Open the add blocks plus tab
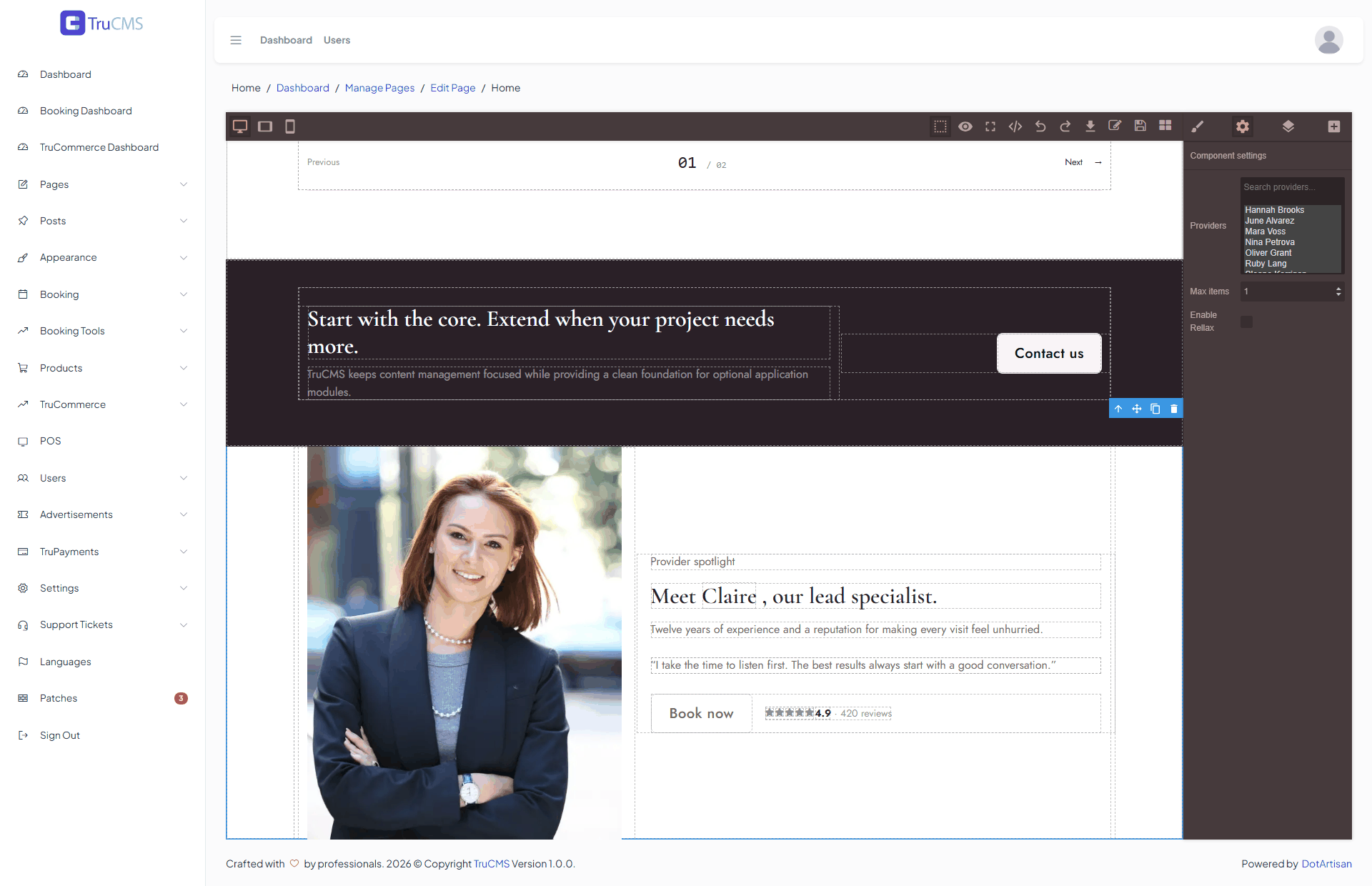Image resolution: width=1372 pixels, height=886 pixels. tap(1334, 126)
